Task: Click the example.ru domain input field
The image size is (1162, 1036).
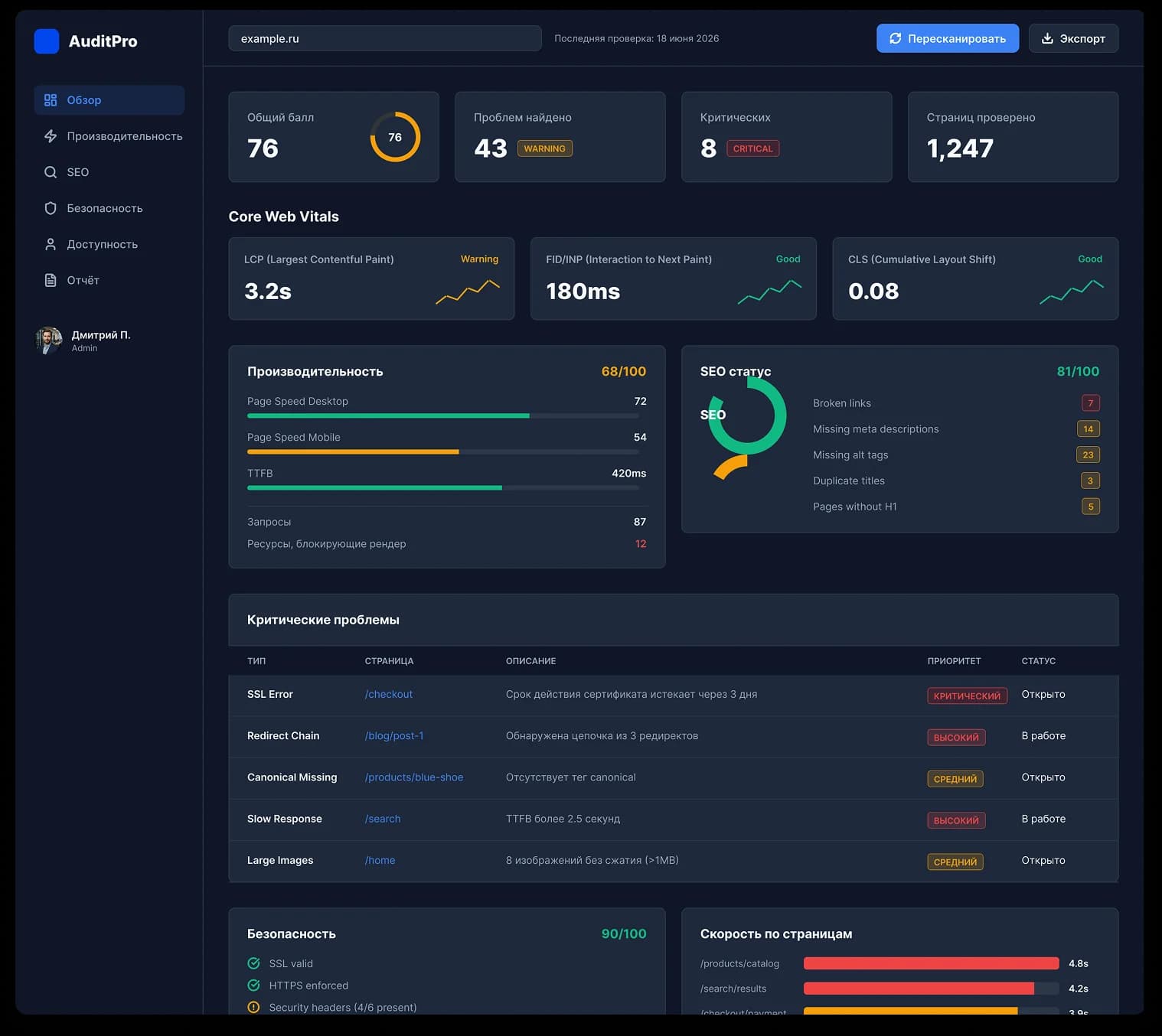Action: (x=385, y=38)
